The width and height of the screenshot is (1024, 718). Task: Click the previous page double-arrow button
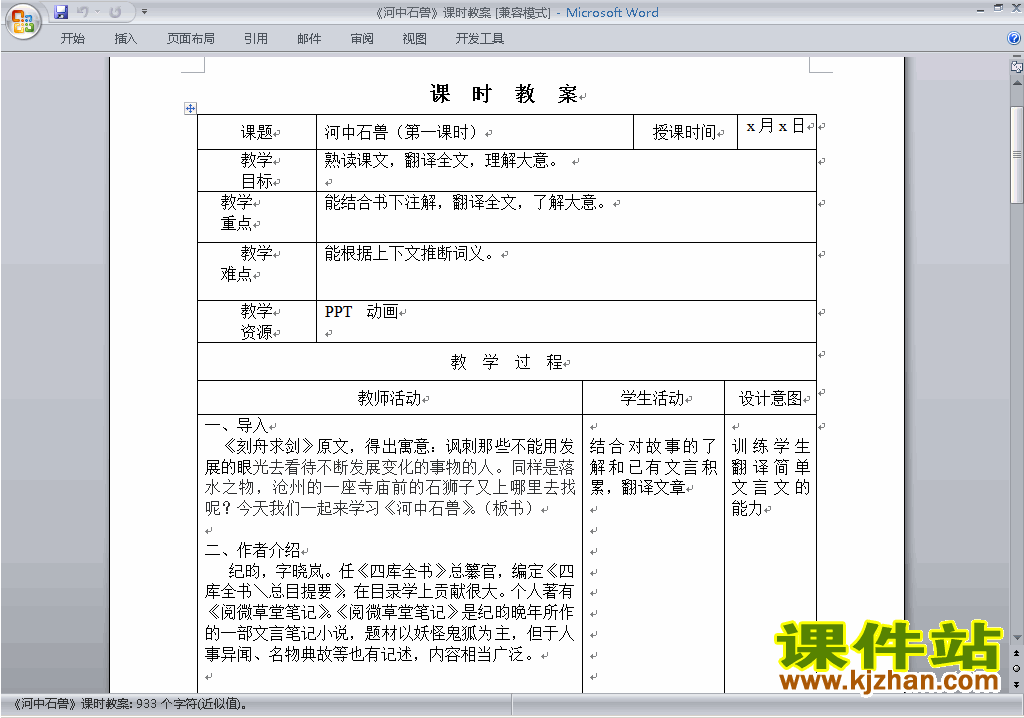pos(1017,653)
